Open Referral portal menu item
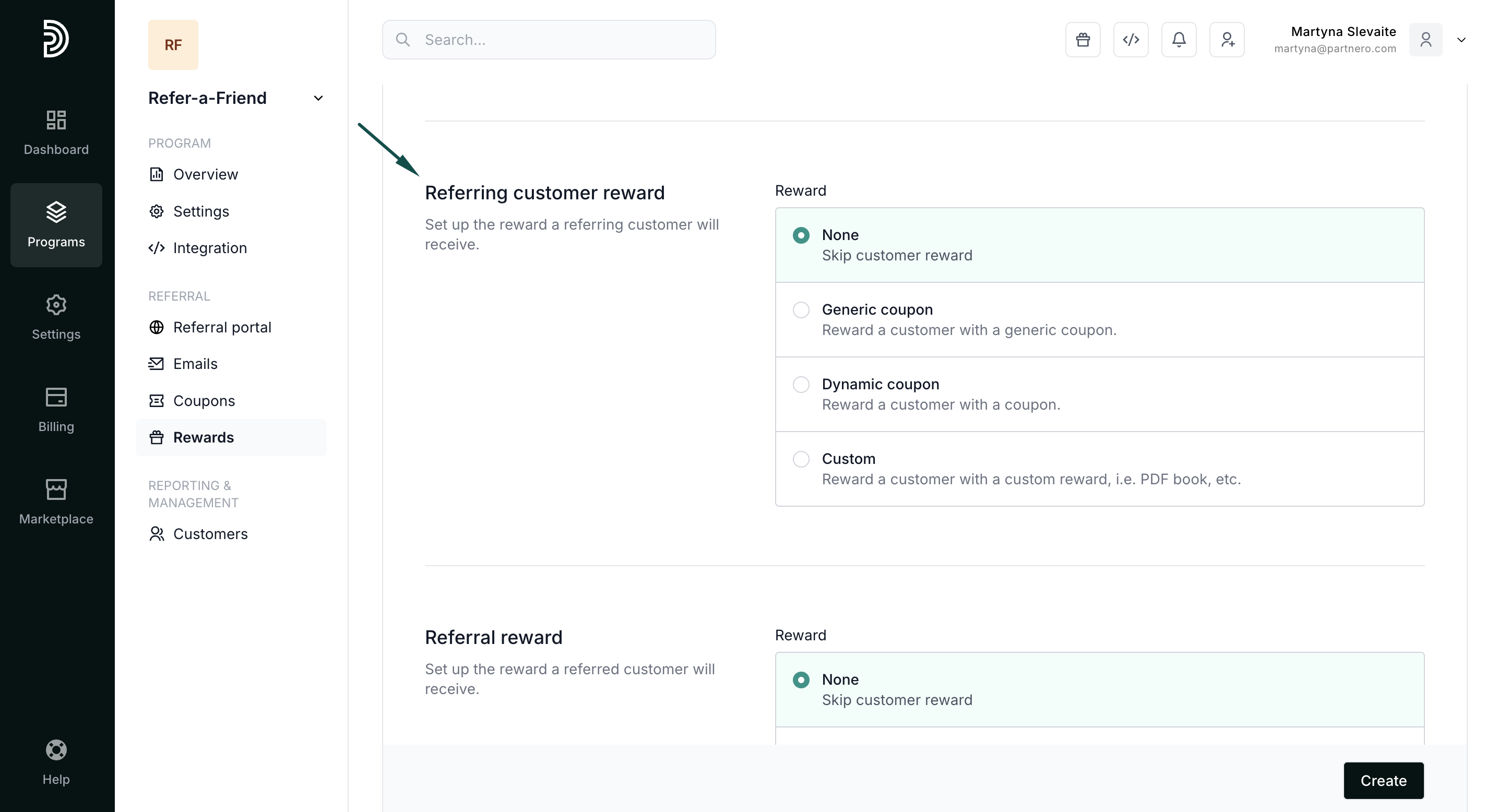This screenshot has width=1497, height=812. click(x=221, y=327)
